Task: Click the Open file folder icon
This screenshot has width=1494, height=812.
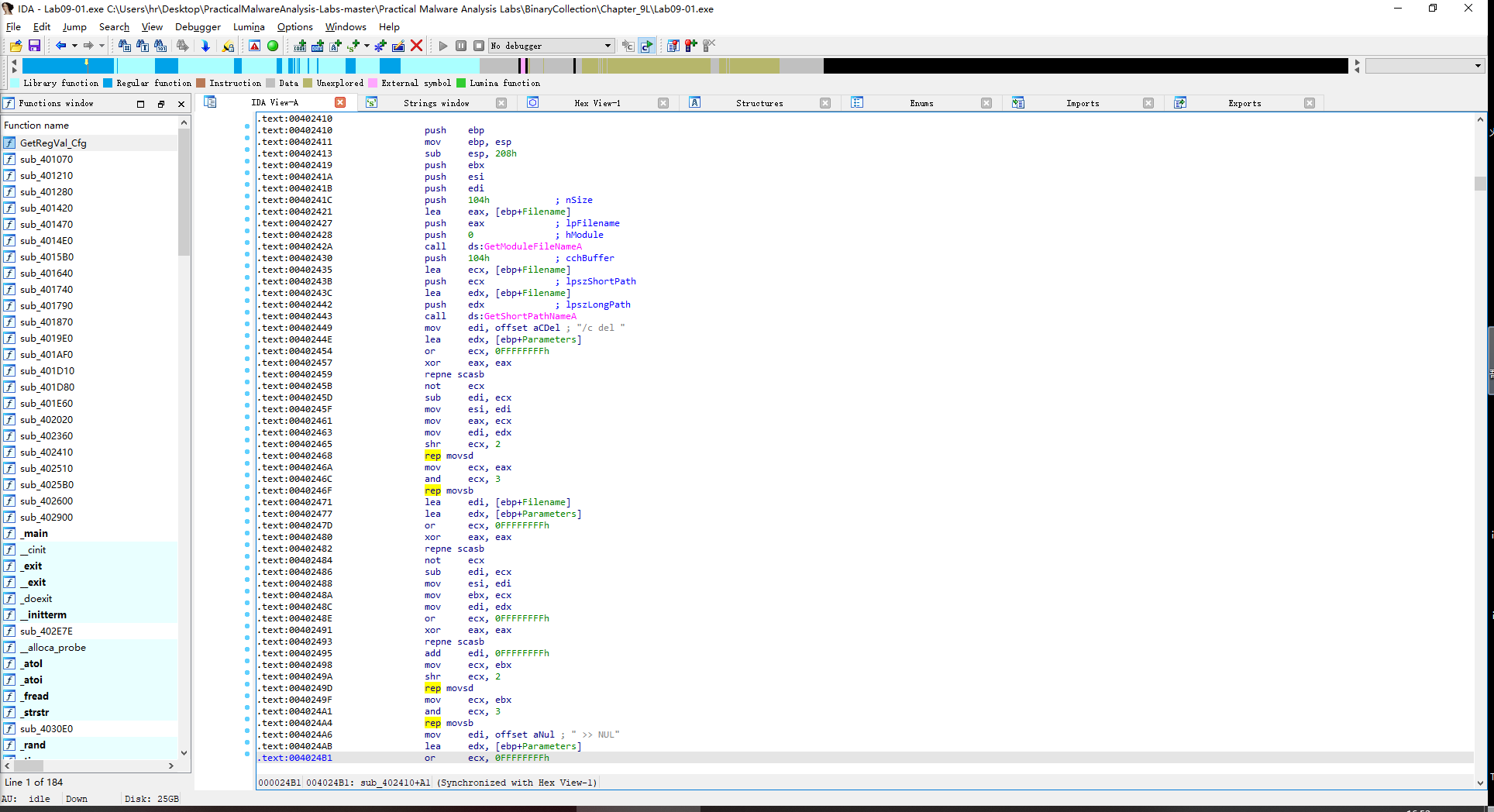Action: click(x=15, y=46)
